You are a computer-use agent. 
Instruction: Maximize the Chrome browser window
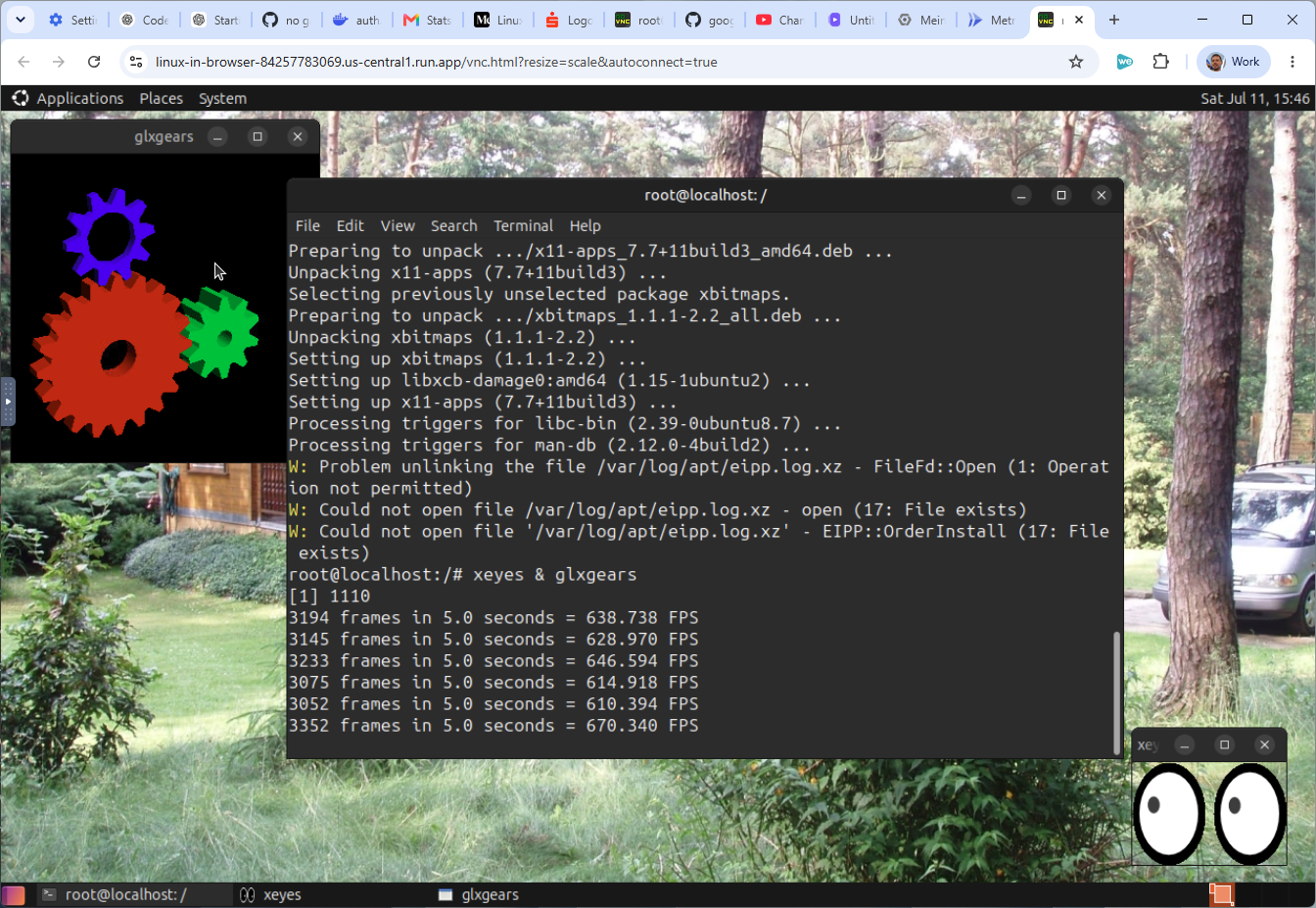click(x=1247, y=20)
